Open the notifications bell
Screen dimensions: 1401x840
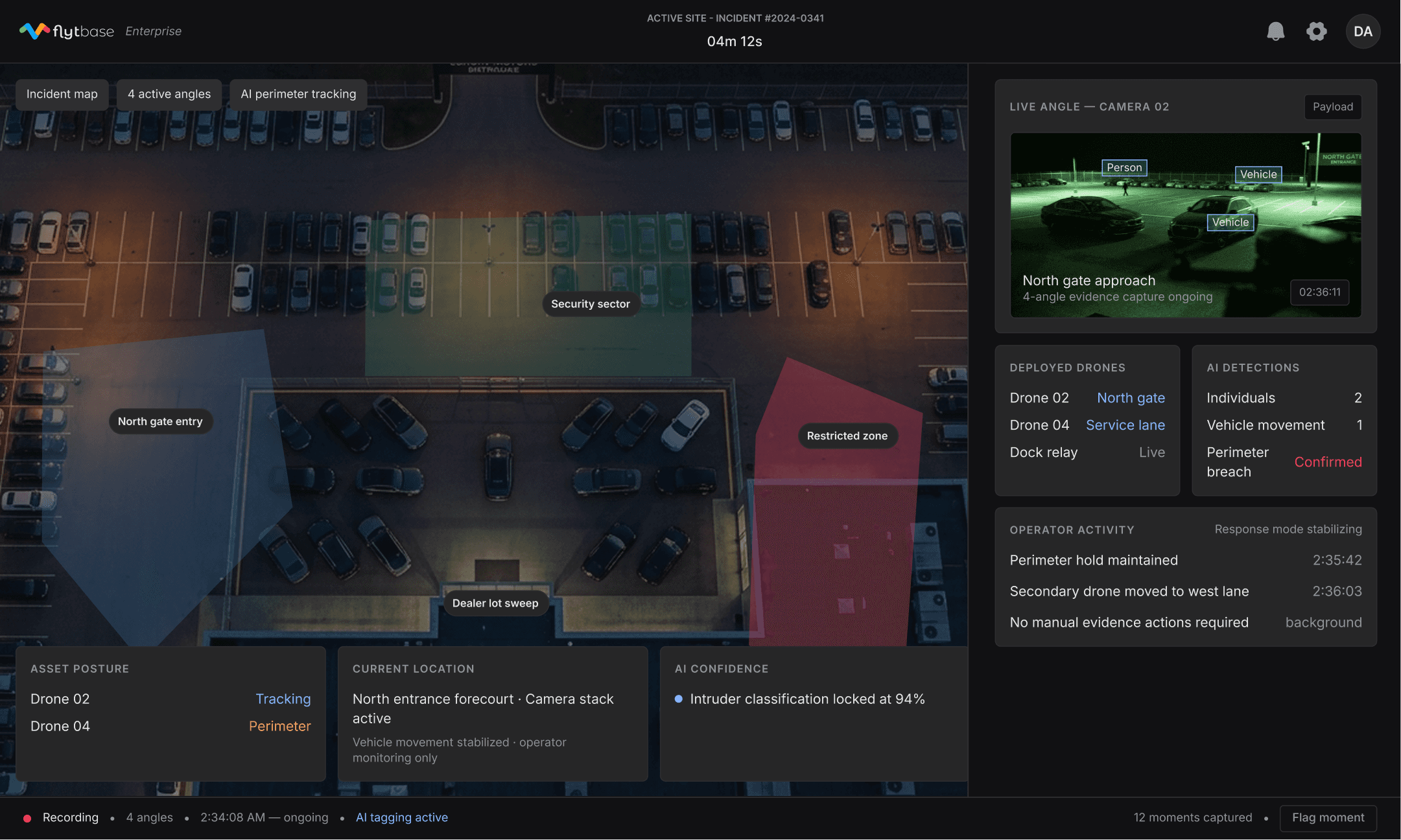[x=1275, y=31]
